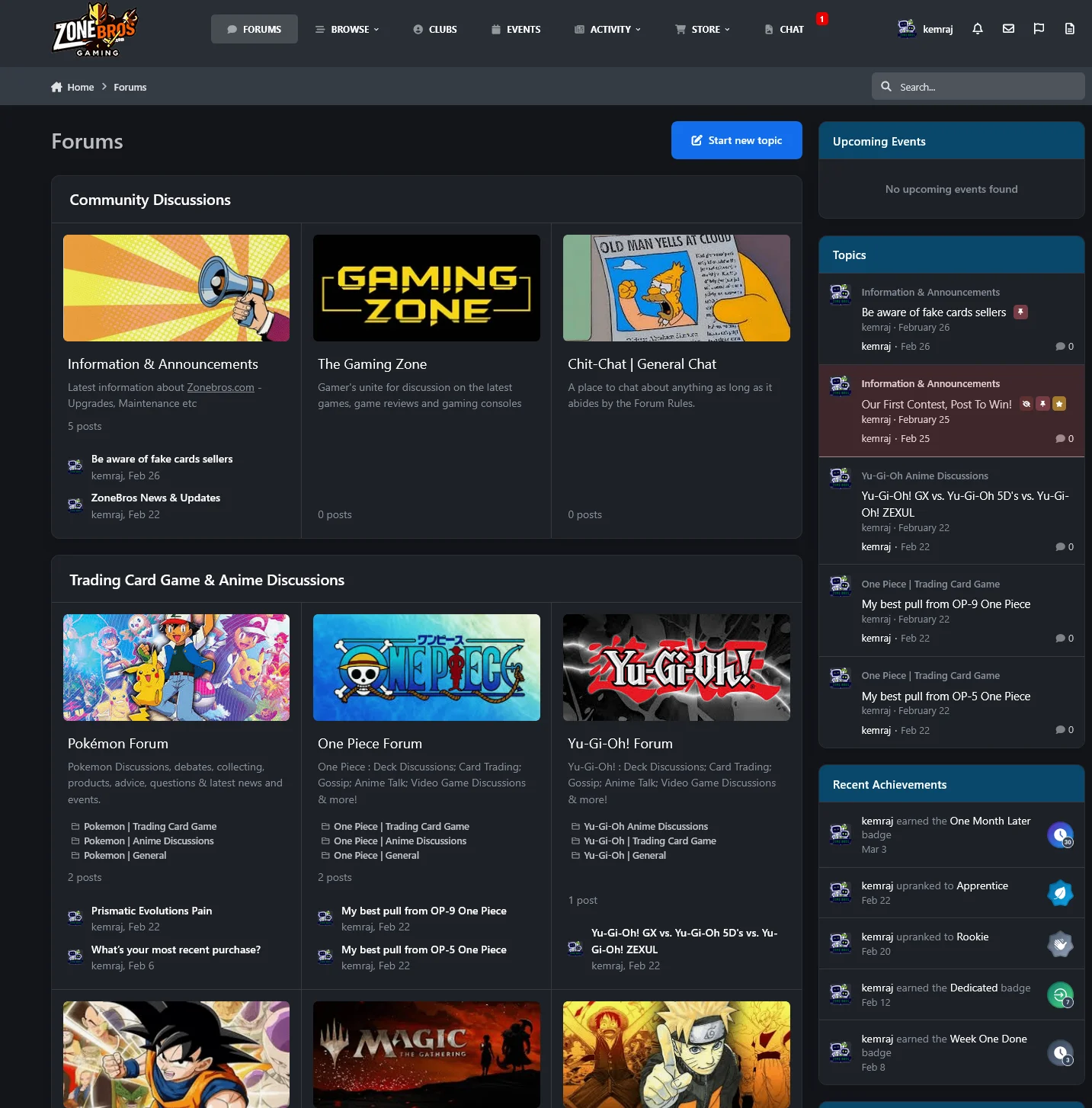Open the Forums tab

click(255, 29)
